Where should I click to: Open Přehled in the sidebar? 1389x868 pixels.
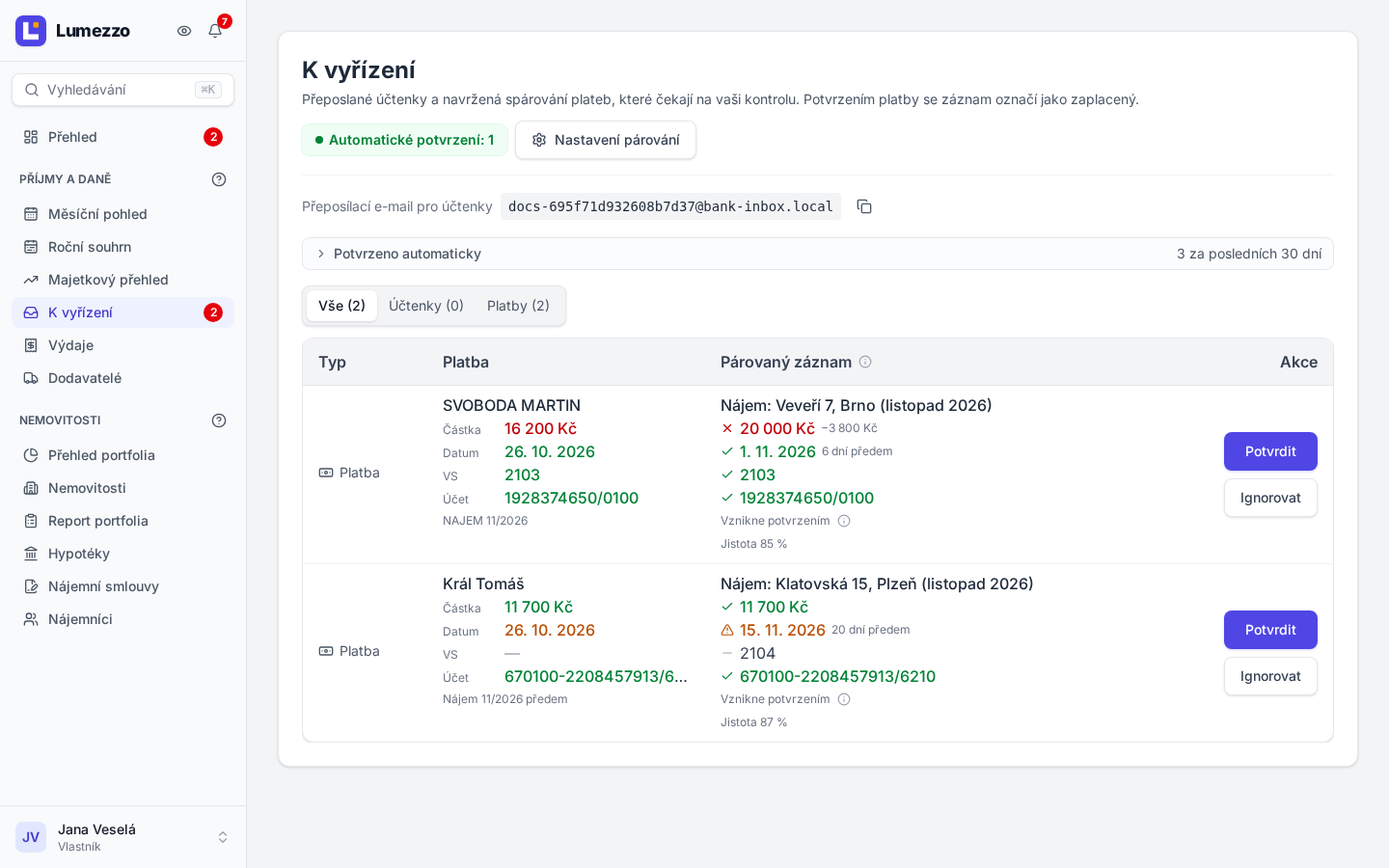[x=123, y=137]
